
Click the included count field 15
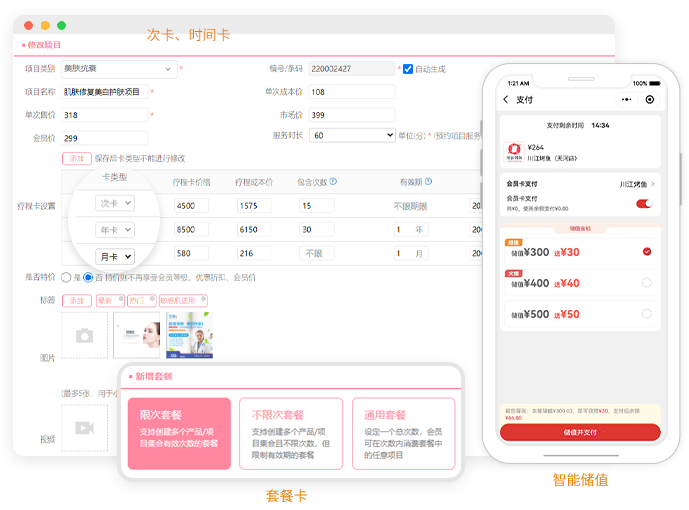click(317, 206)
